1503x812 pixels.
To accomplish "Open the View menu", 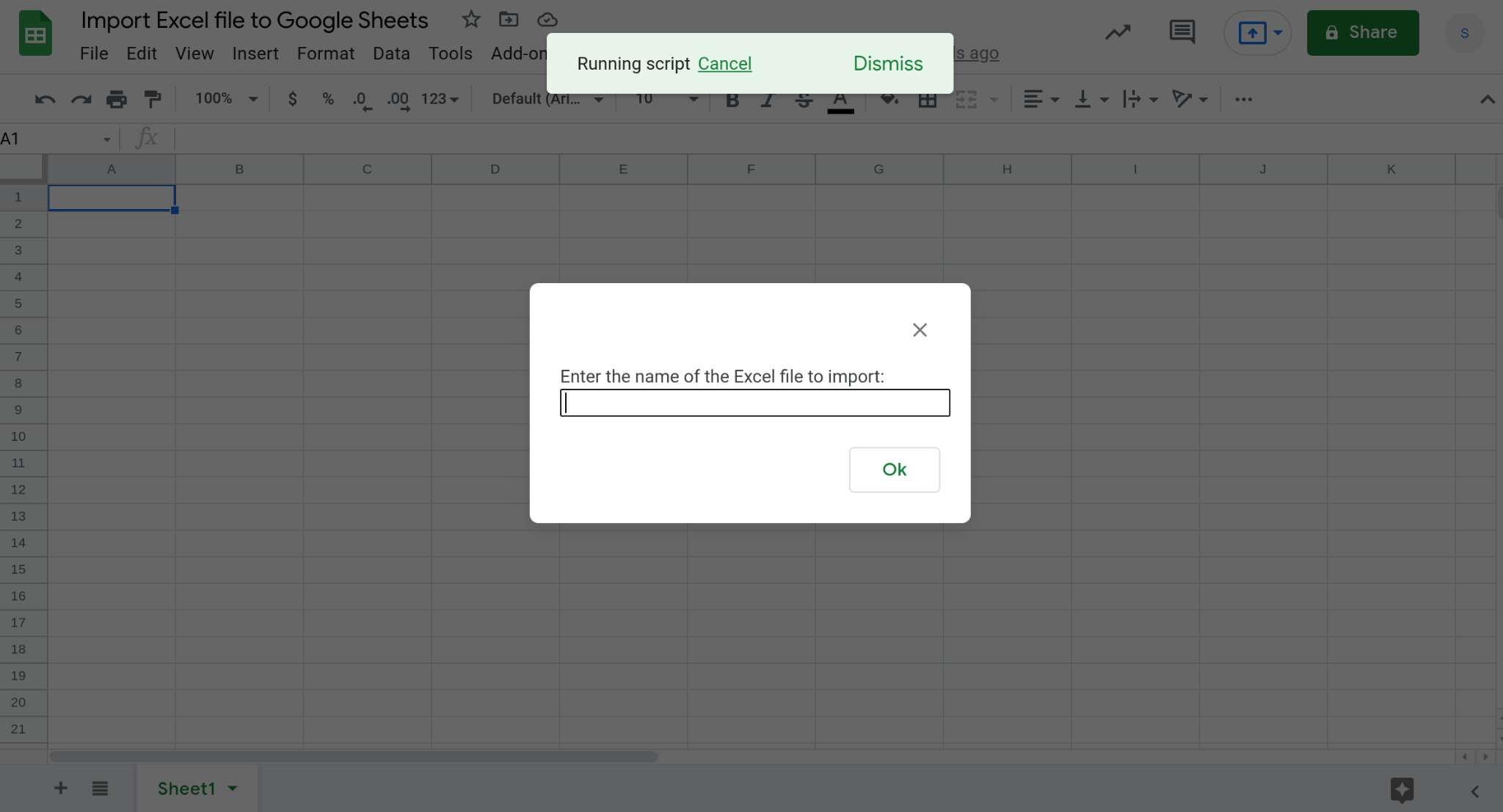I will (194, 54).
